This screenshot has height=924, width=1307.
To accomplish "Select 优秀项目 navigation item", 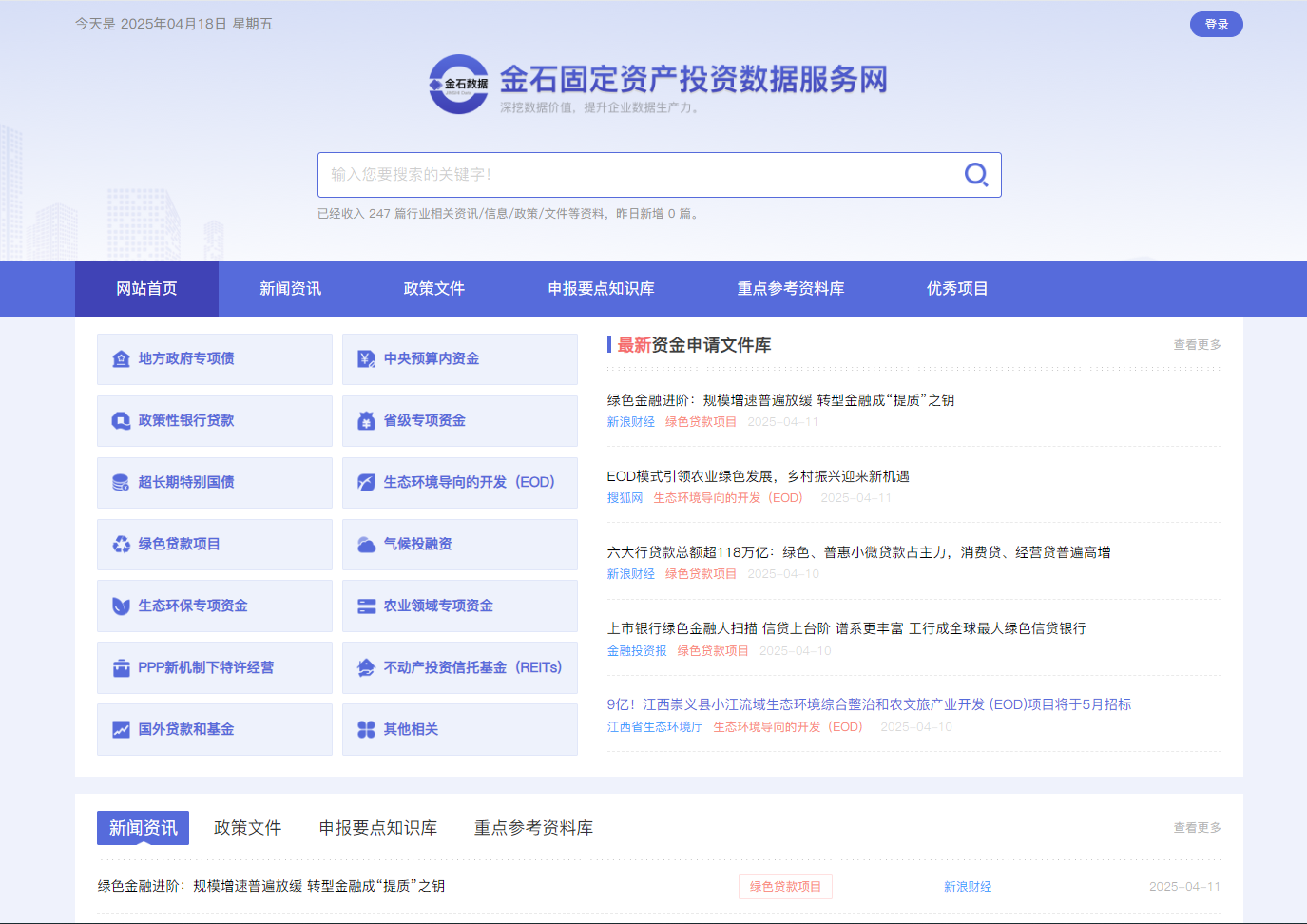I will click(956, 289).
